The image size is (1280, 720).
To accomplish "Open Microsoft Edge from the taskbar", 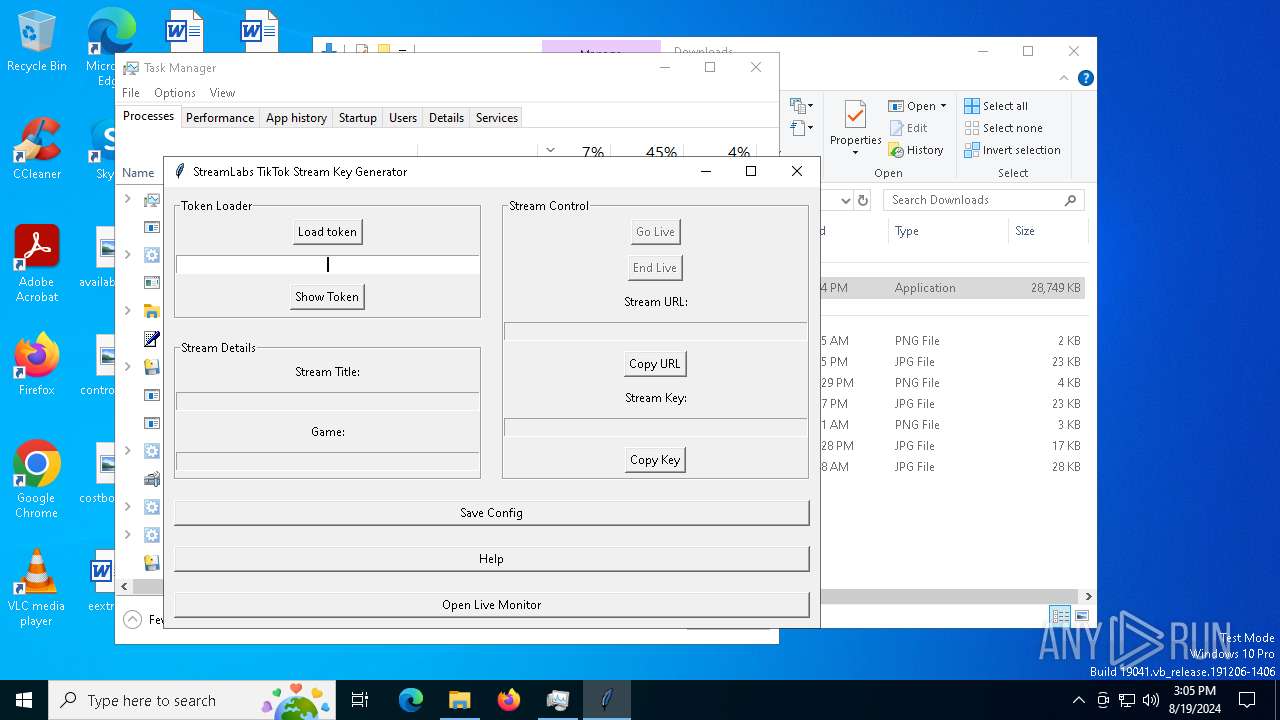I will point(411,700).
